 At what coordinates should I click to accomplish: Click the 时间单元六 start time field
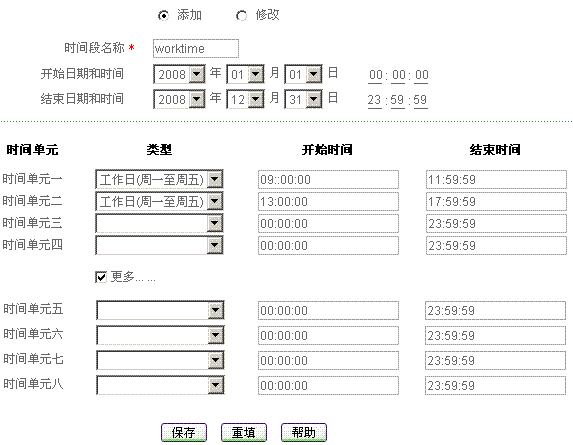coord(328,335)
